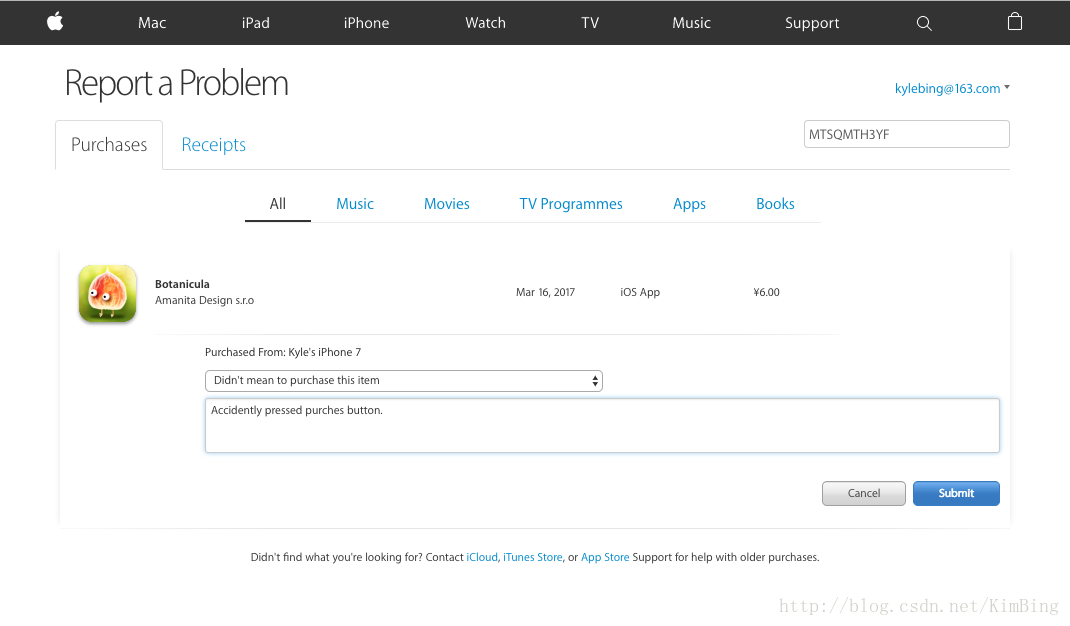The image size is (1070, 626).
Task: Click the Purchased From: Kyle's iPhone 7 text
Action: pyautogui.click(x=283, y=352)
